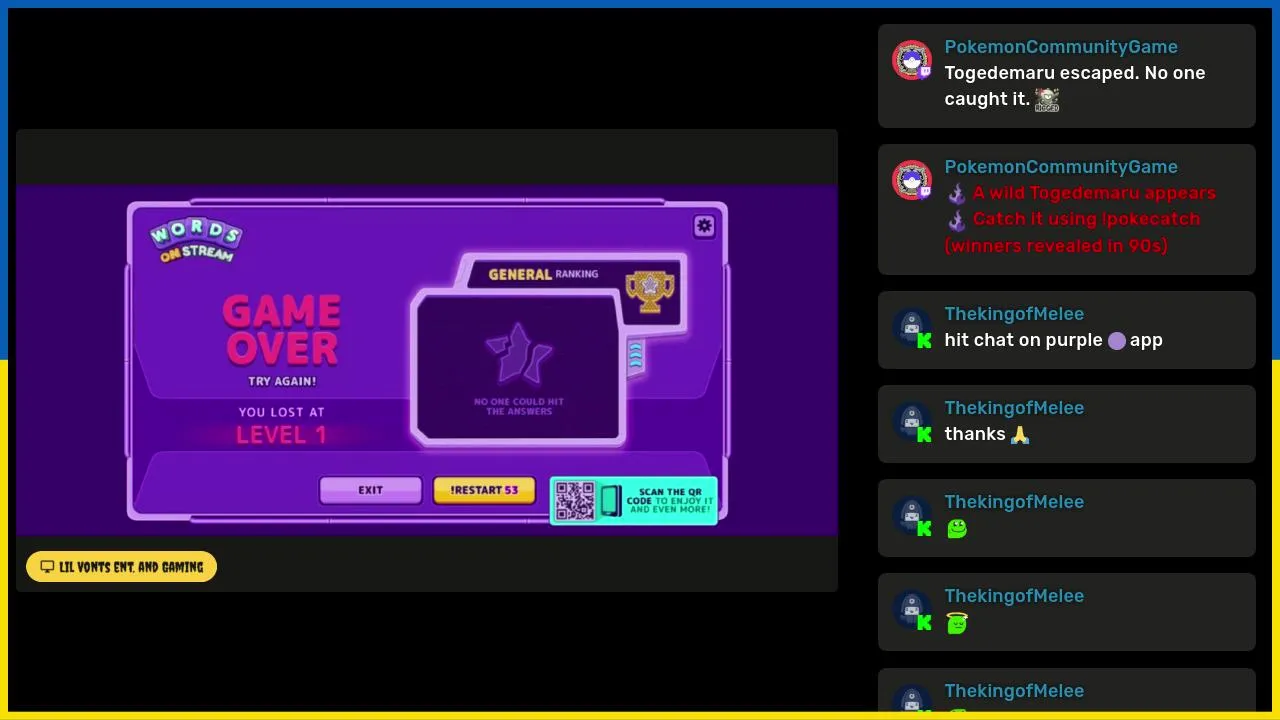
Task: Click the EXIT button
Action: (x=371, y=490)
